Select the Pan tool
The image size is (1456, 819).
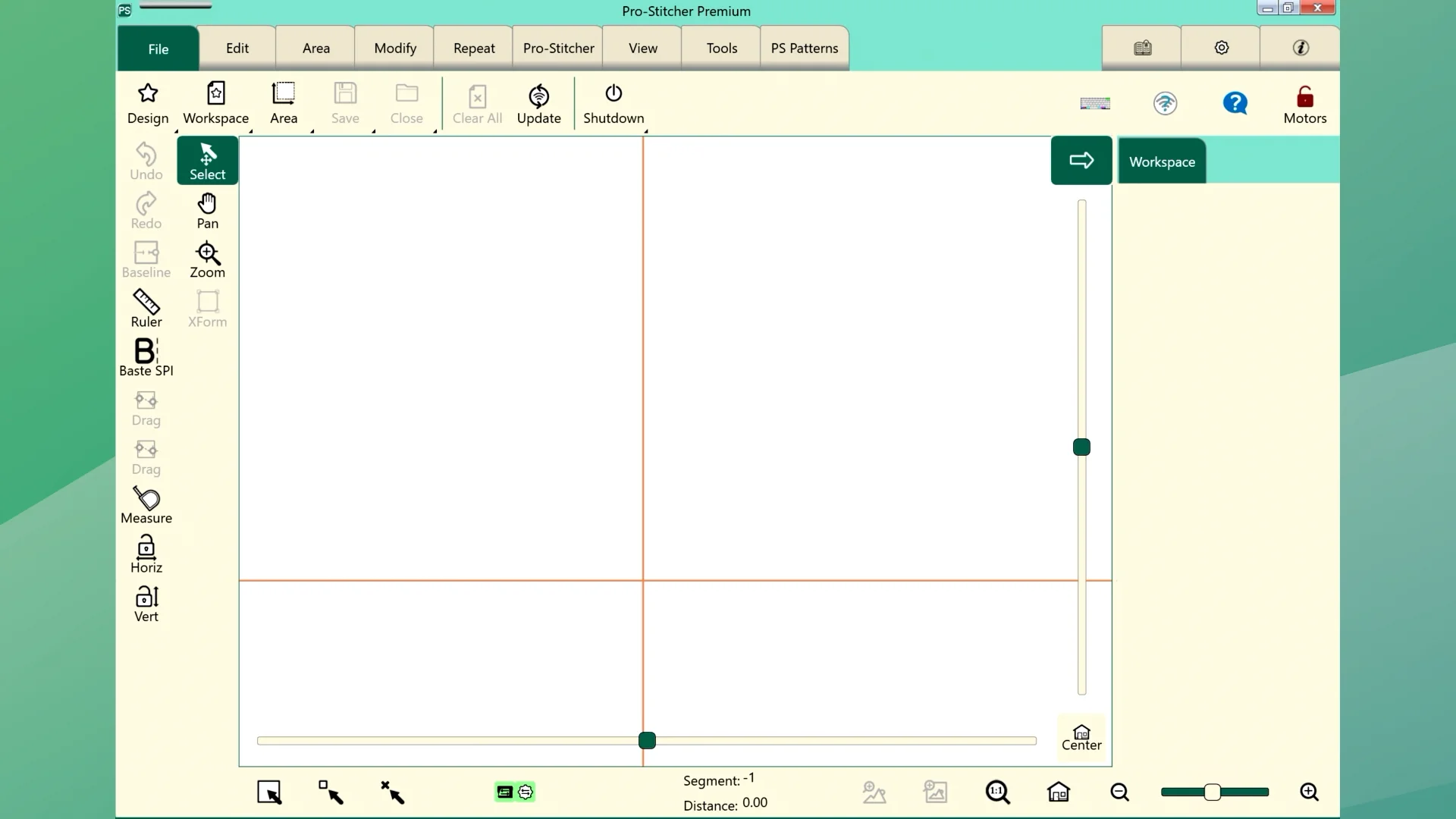pyautogui.click(x=206, y=210)
